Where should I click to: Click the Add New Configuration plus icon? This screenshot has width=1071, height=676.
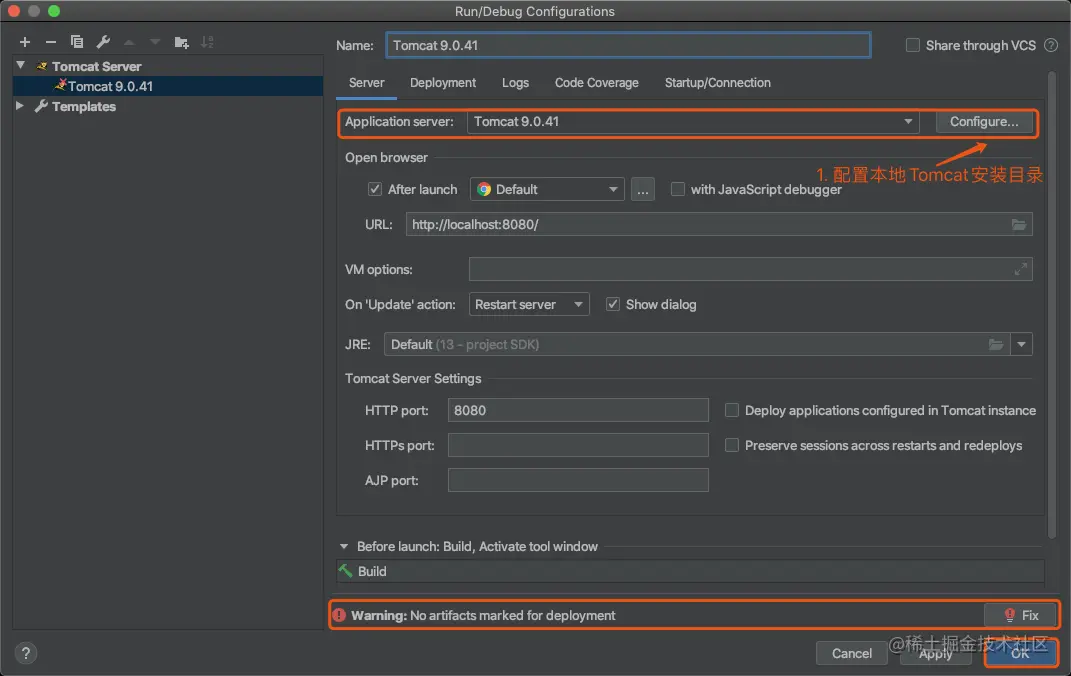coord(25,42)
